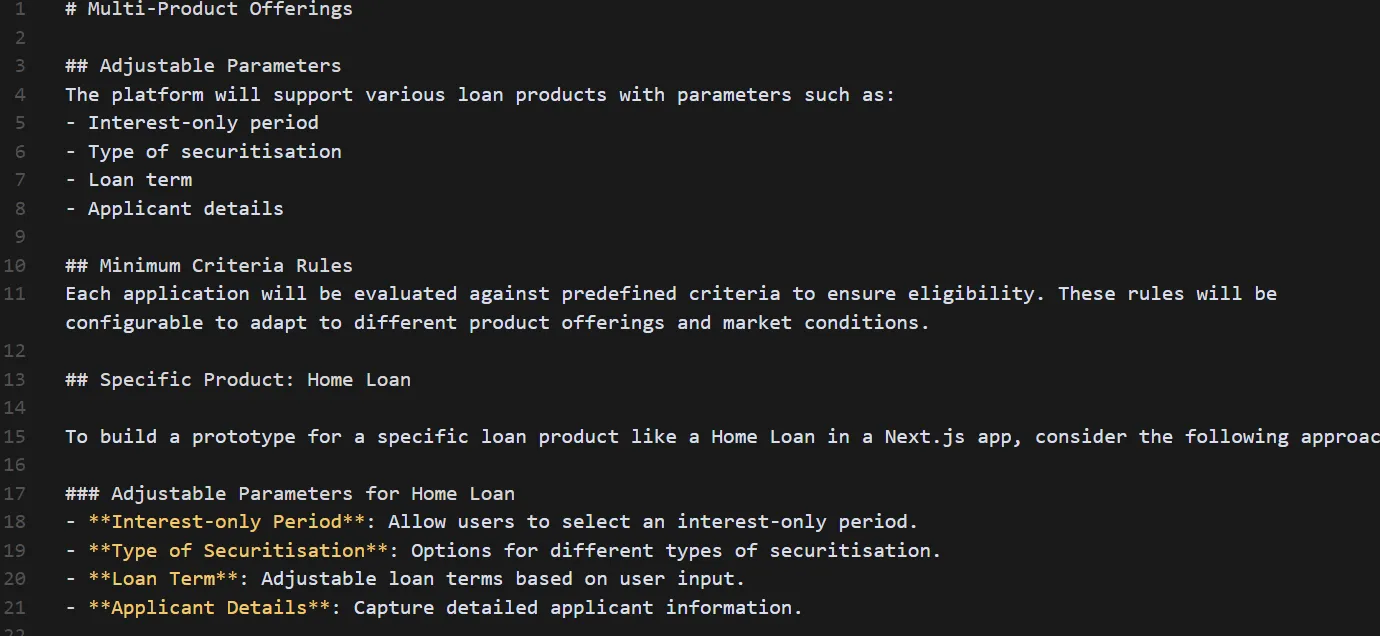The width and height of the screenshot is (1380, 636).
Task: Click the "## Minimum Criteria Rules" heading
Action: click(x=209, y=266)
